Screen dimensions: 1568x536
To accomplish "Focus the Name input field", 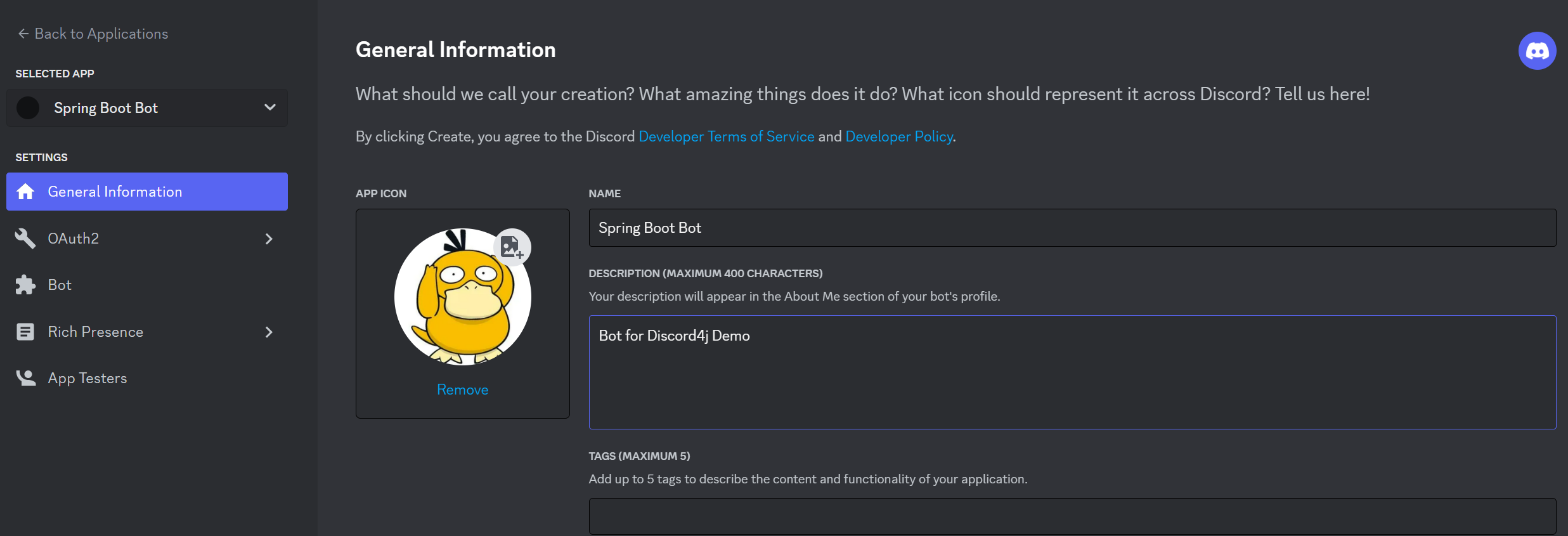I will [1072, 228].
